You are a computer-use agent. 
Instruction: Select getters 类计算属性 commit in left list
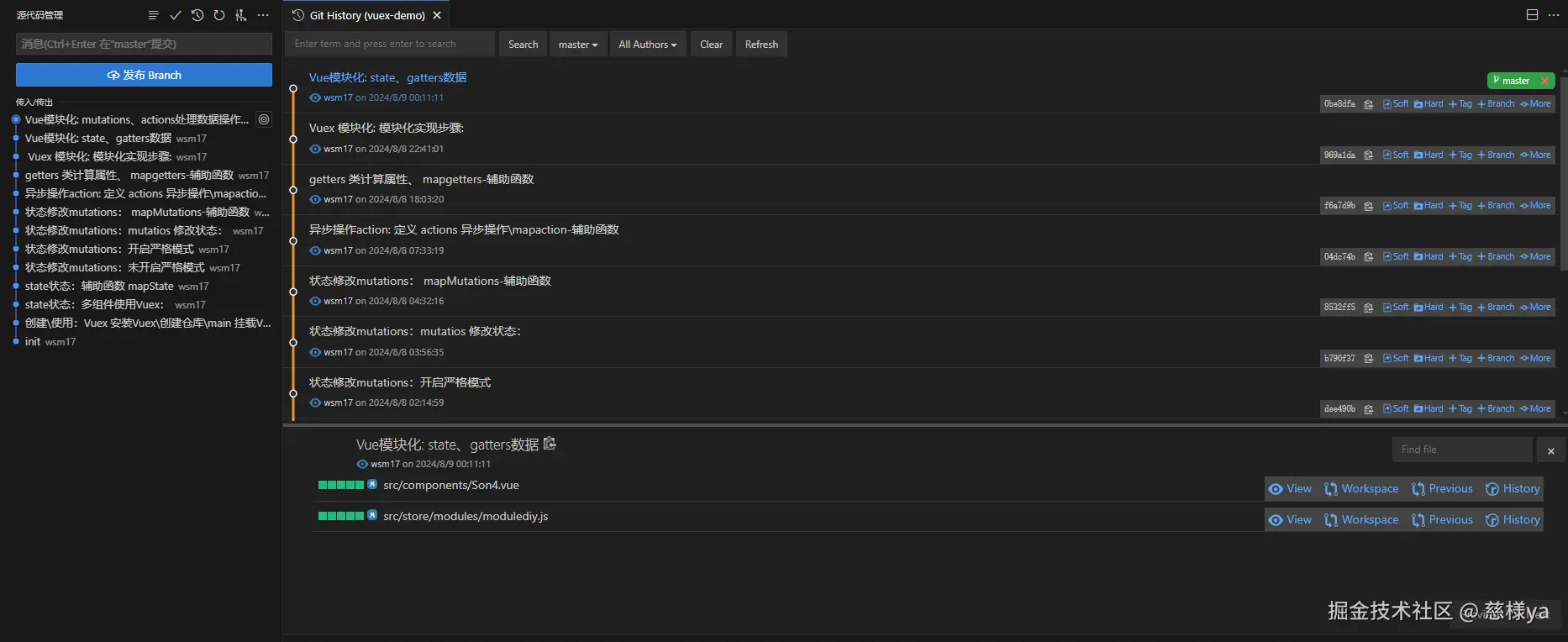(143, 175)
